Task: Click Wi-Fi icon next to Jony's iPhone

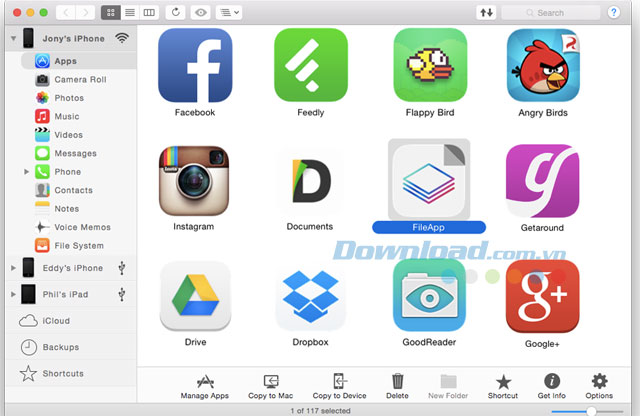Action: 122,38
